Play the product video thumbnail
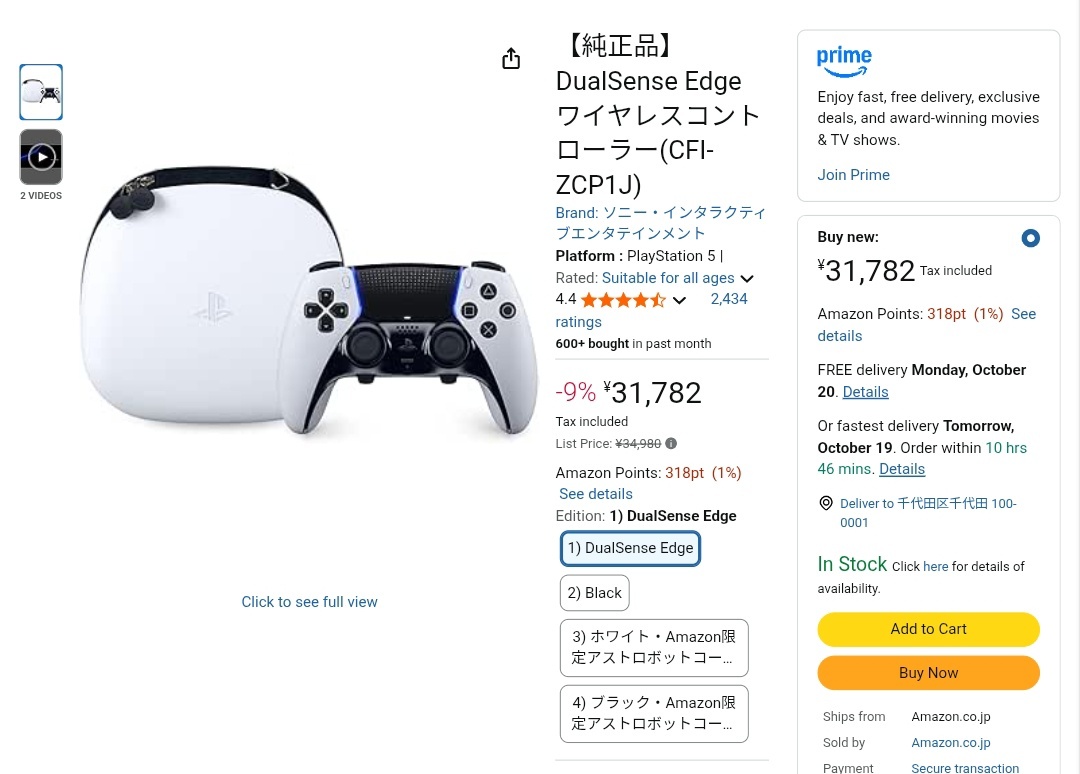 (41, 157)
